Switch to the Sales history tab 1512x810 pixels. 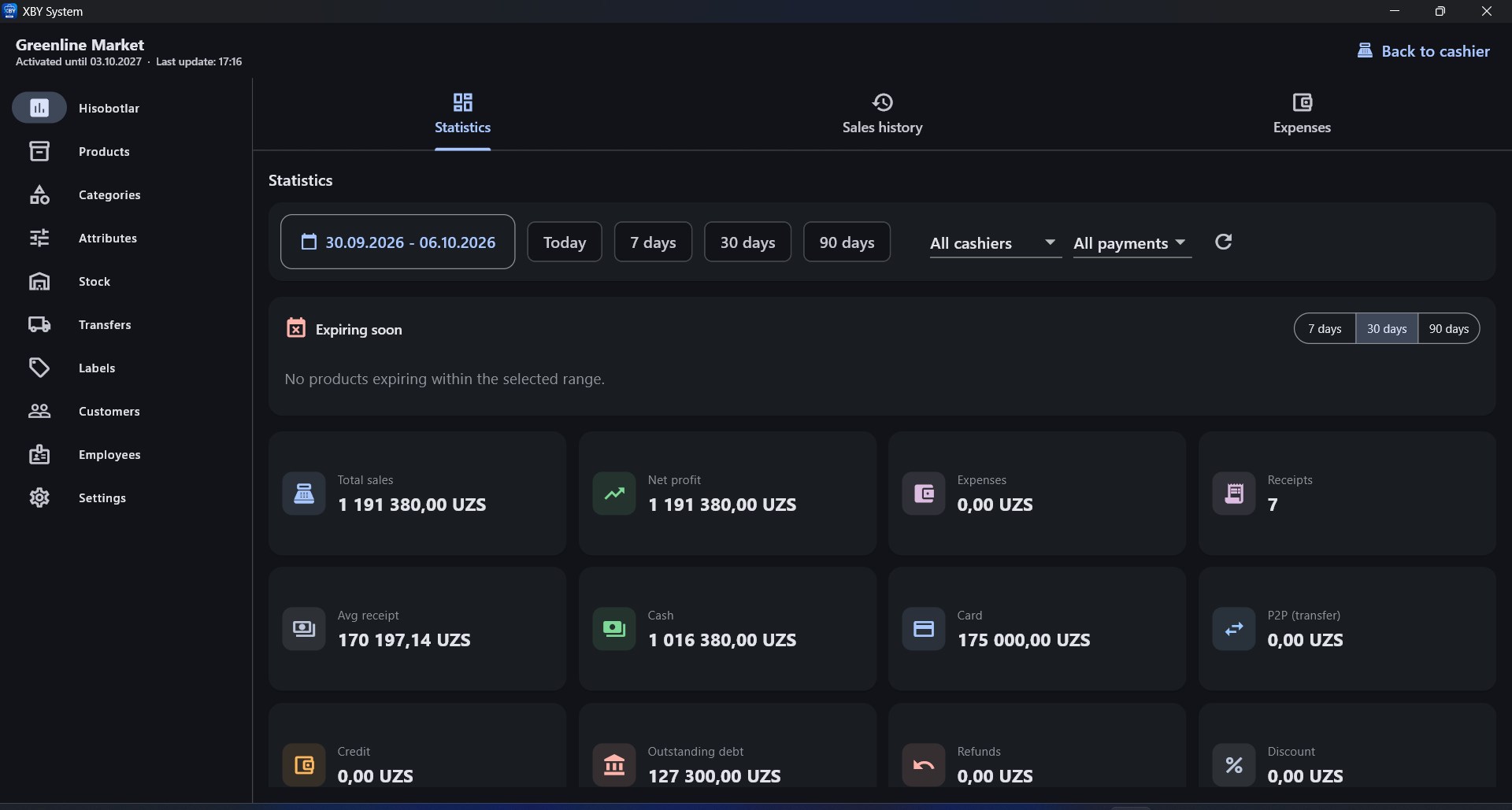[882, 114]
